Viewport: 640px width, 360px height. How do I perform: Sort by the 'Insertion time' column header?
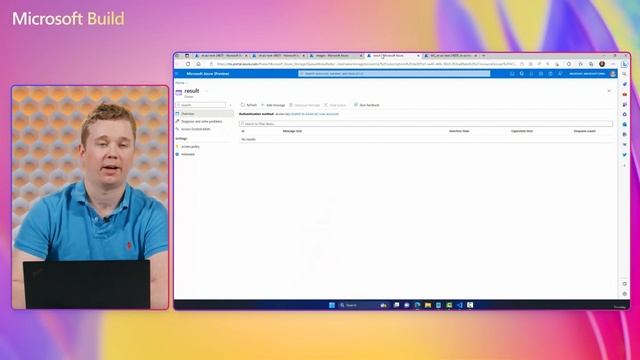459,131
